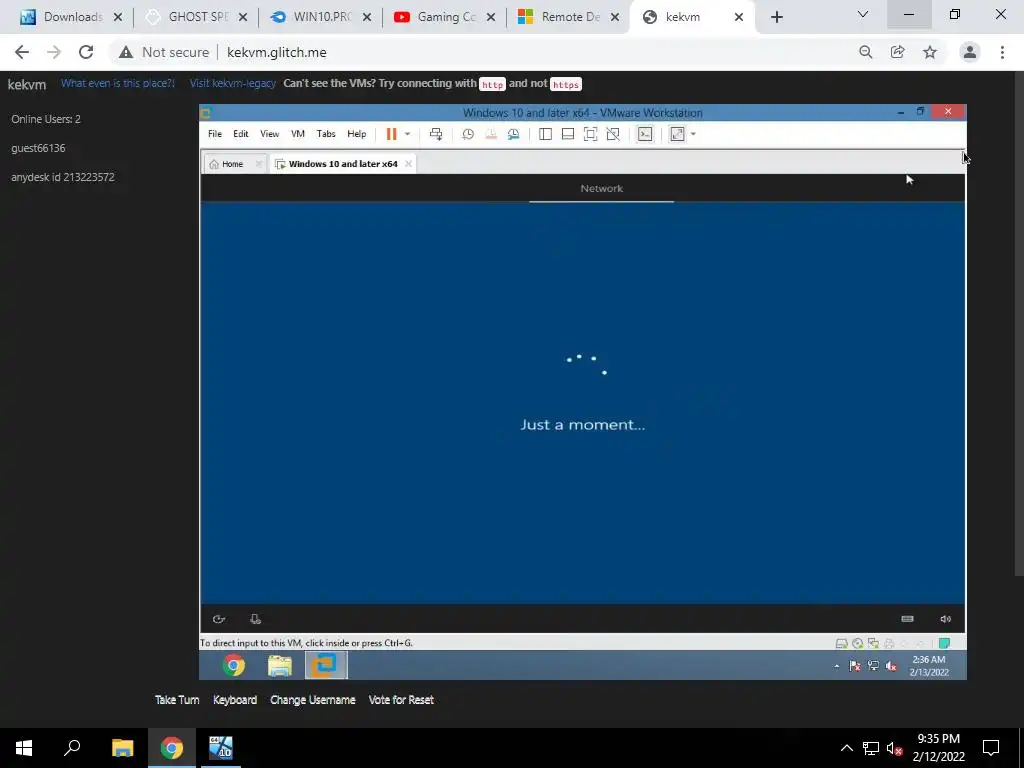Open the Windows Start menu on the host taskbar
Image resolution: width=1024 pixels, height=768 pixels.
[24, 748]
